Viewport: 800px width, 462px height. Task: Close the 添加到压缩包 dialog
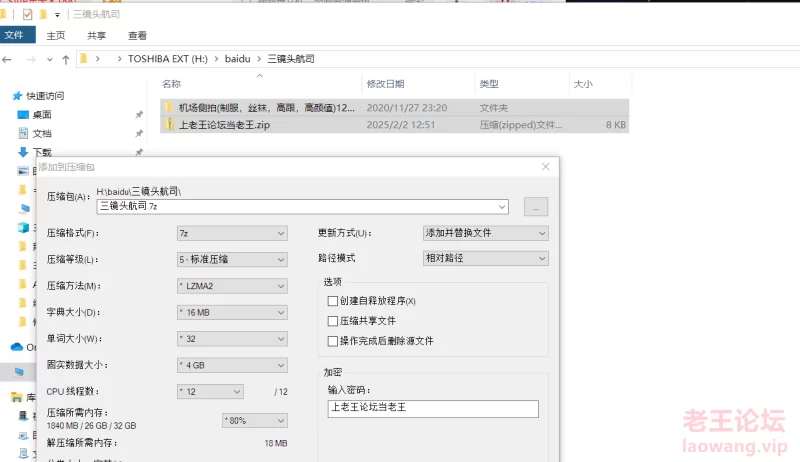[x=545, y=167]
